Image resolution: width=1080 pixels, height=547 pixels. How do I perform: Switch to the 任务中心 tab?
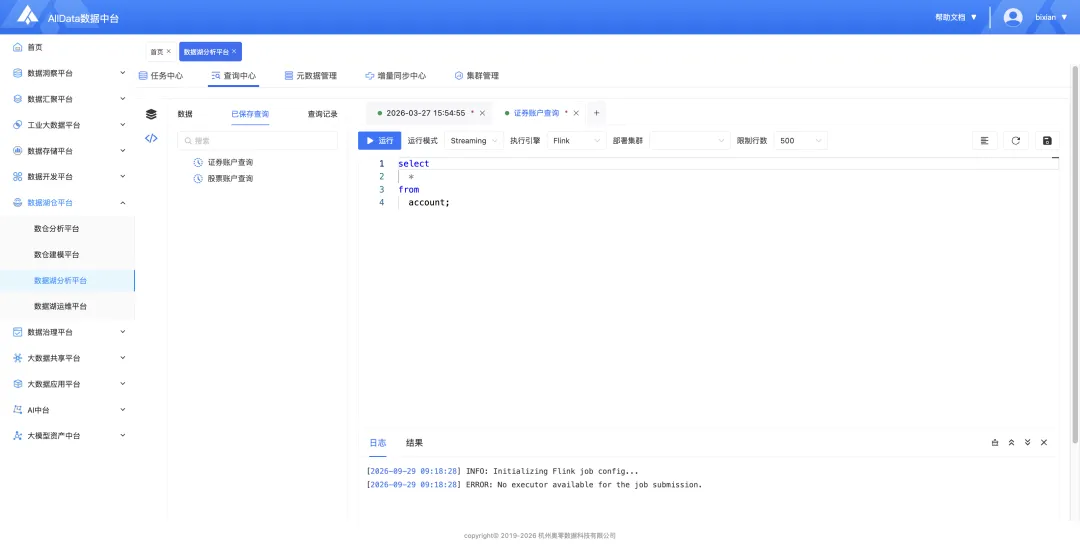point(161,76)
